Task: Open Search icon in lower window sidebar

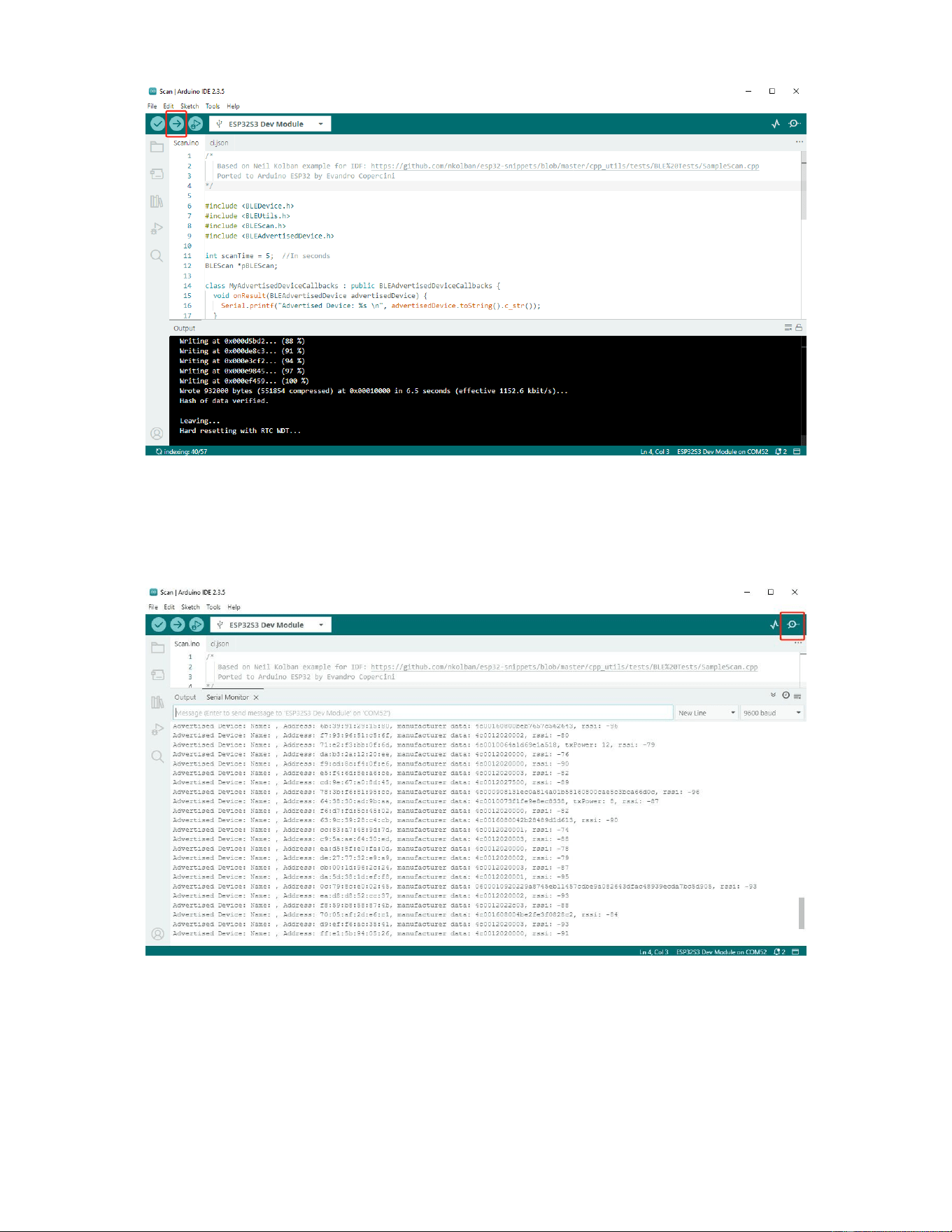Action: (157, 757)
